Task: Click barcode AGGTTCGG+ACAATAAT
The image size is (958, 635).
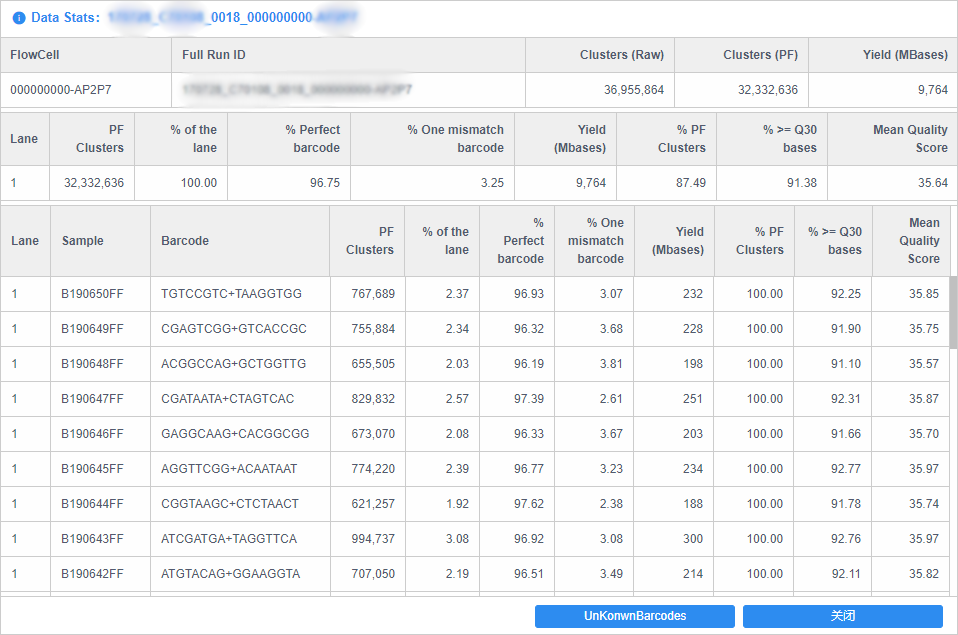Action: coord(229,469)
